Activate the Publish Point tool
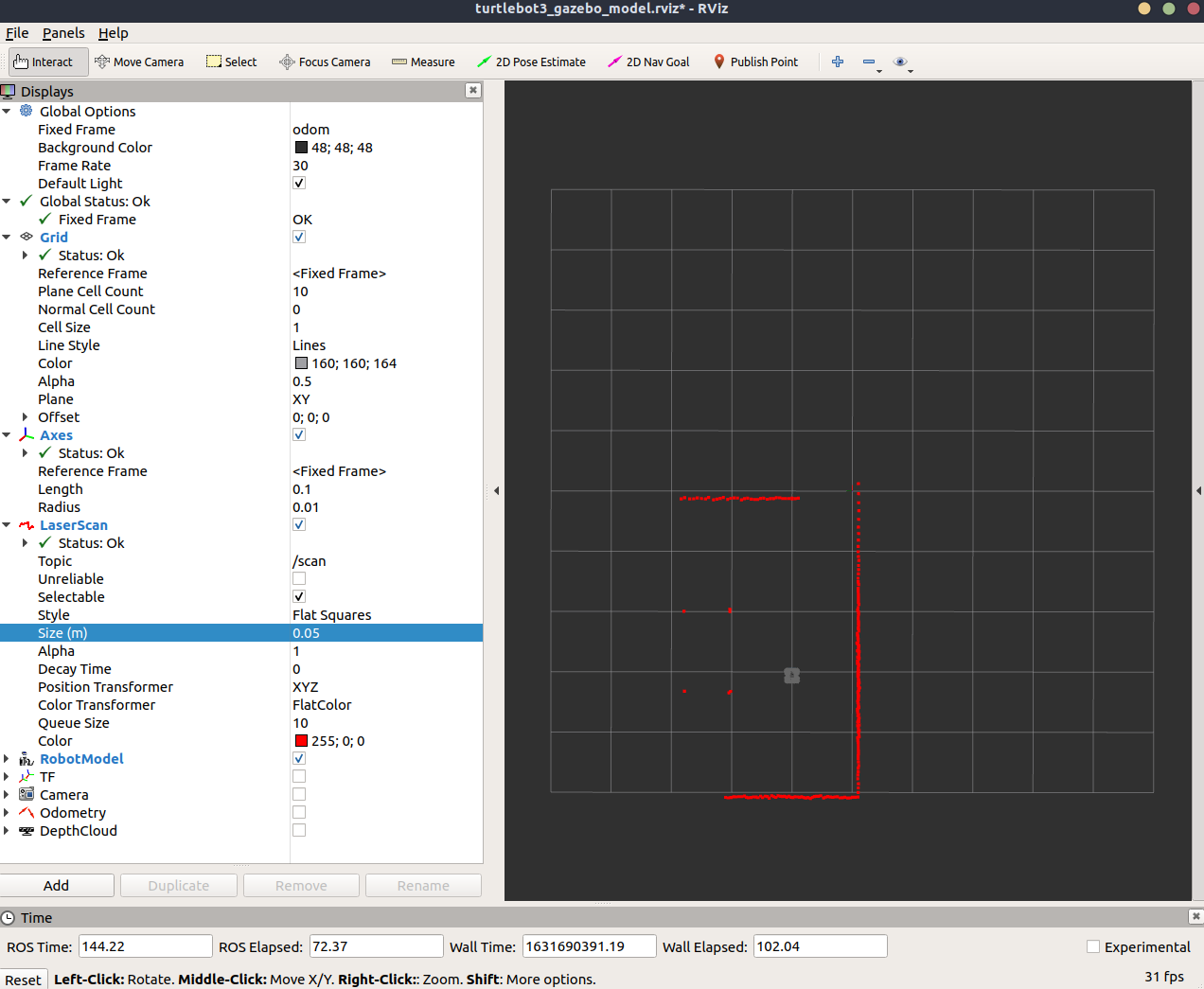Viewport: 1204px width, 989px height. (x=755, y=62)
